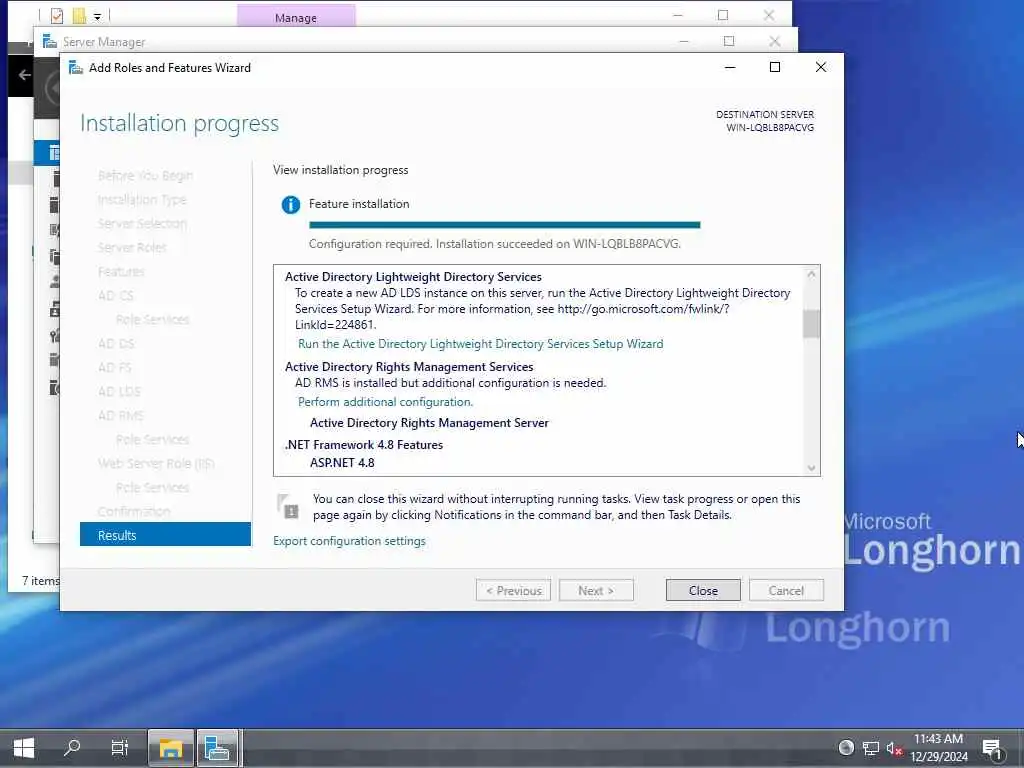Click 'Active Directory Rights Management Server' entry

pos(429,423)
